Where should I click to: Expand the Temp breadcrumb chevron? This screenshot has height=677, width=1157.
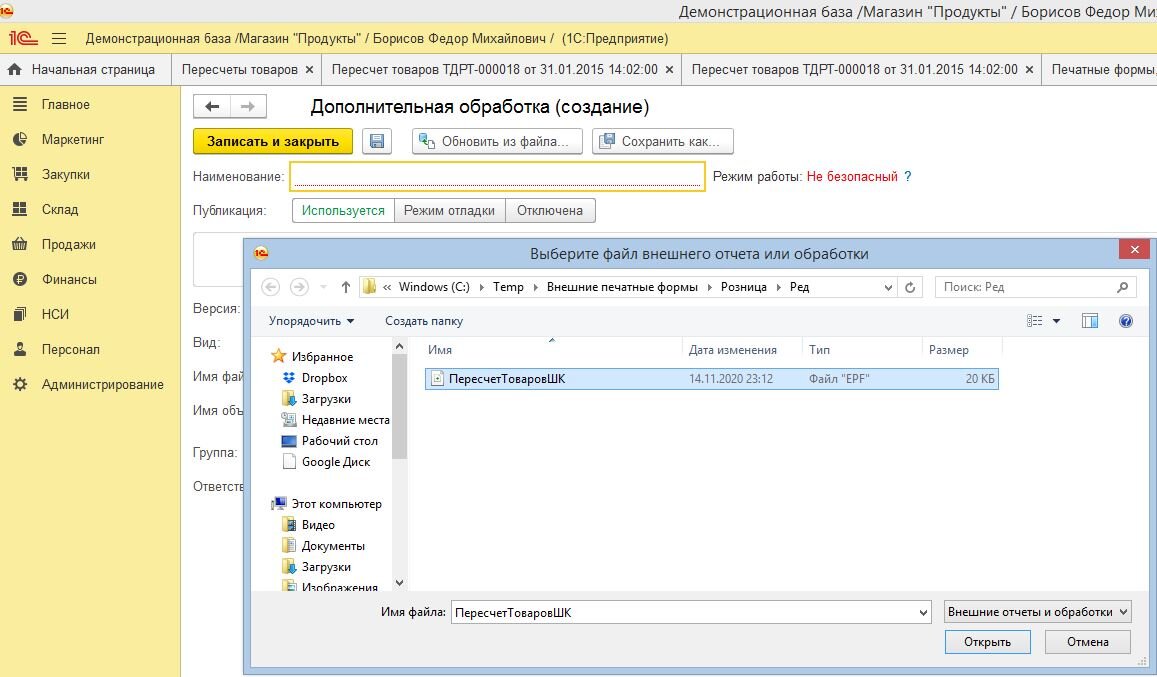535,287
